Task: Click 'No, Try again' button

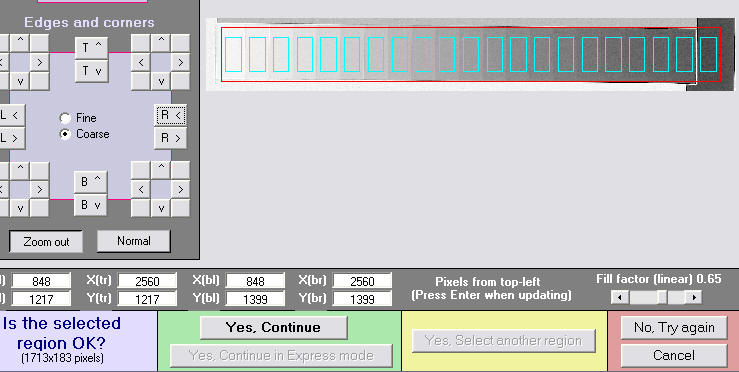Action: pos(674,328)
